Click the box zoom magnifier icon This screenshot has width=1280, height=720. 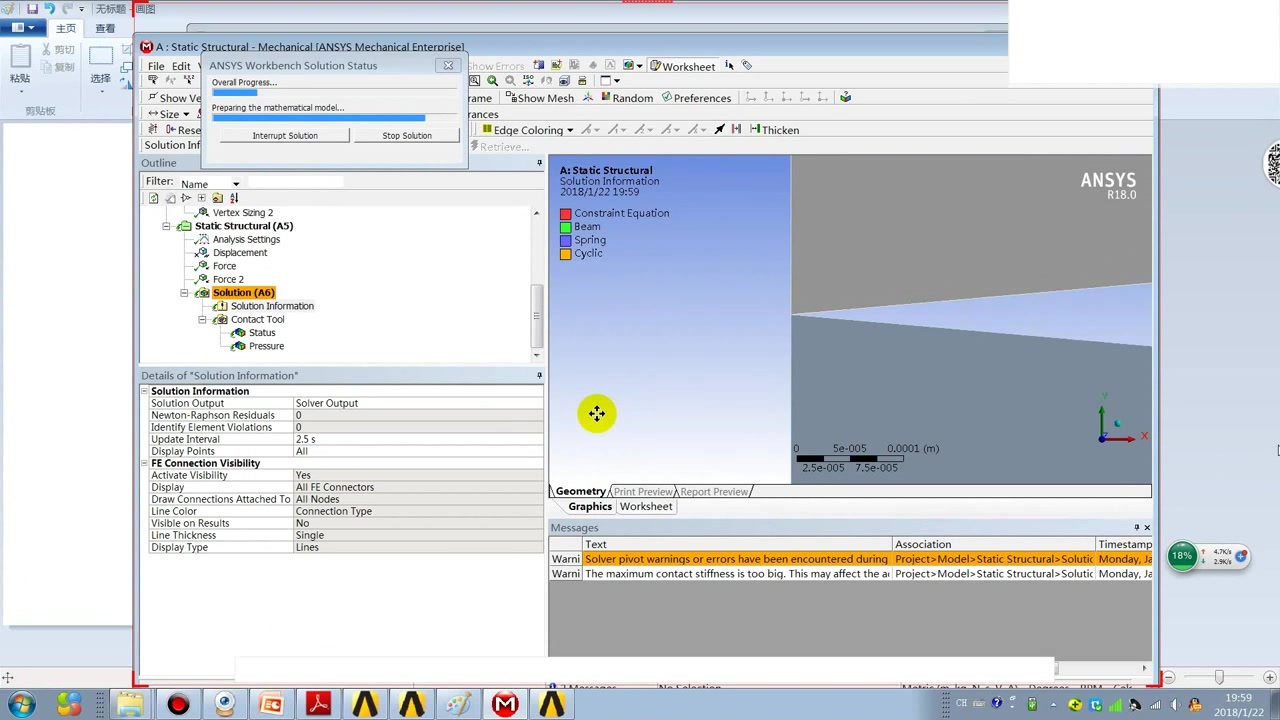(x=475, y=81)
